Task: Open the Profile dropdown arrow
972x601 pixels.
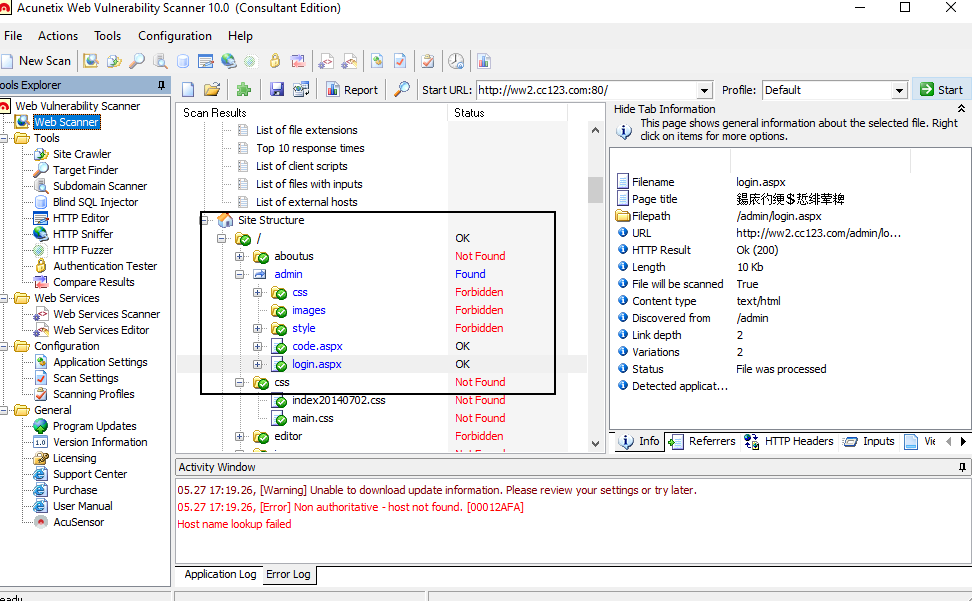Action: pos(899,90)
